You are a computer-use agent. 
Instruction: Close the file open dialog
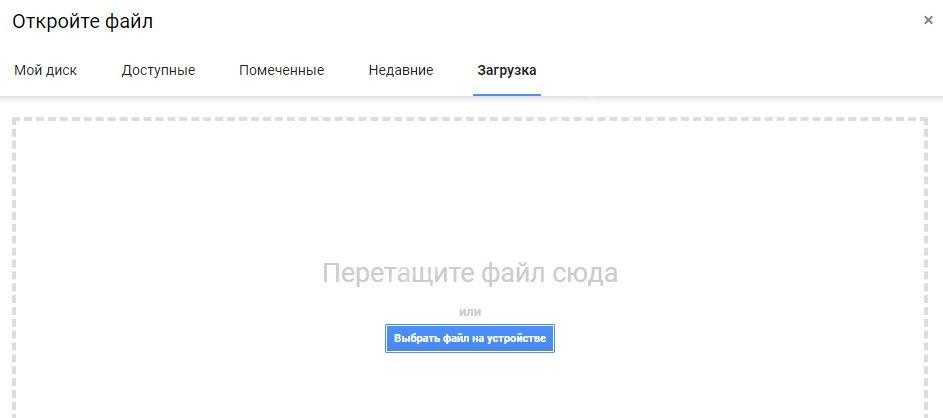pyautogui.click(x=928, y=20)
